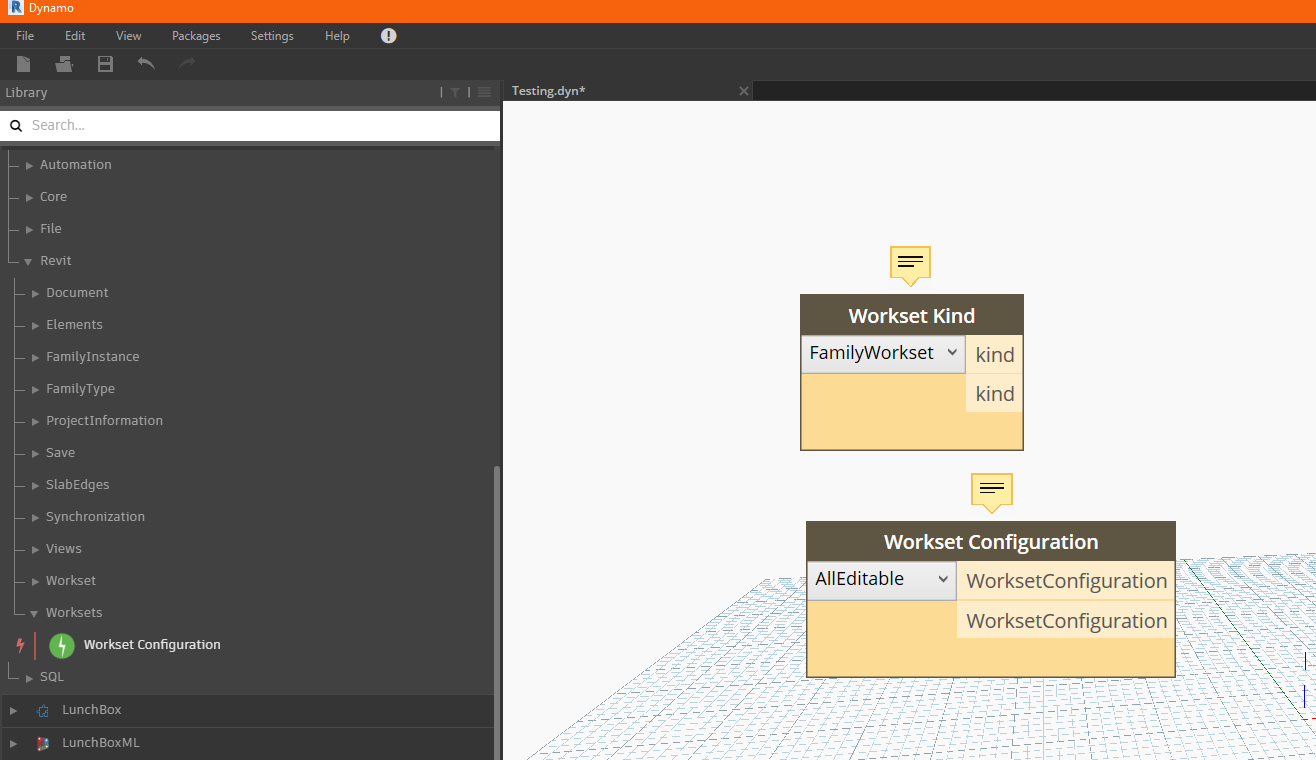
Task: Expand the LunchBoxML package
Action: (13, 743)
